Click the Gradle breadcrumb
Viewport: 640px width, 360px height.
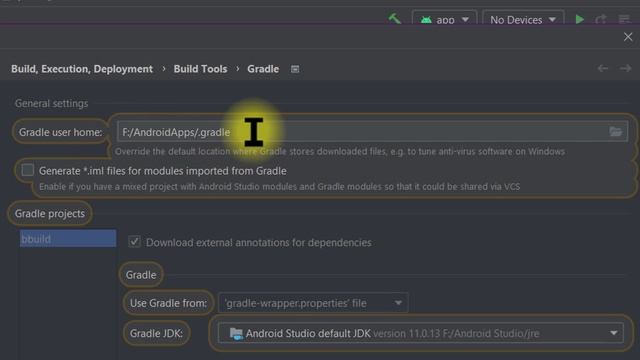(x=263, y=69)
